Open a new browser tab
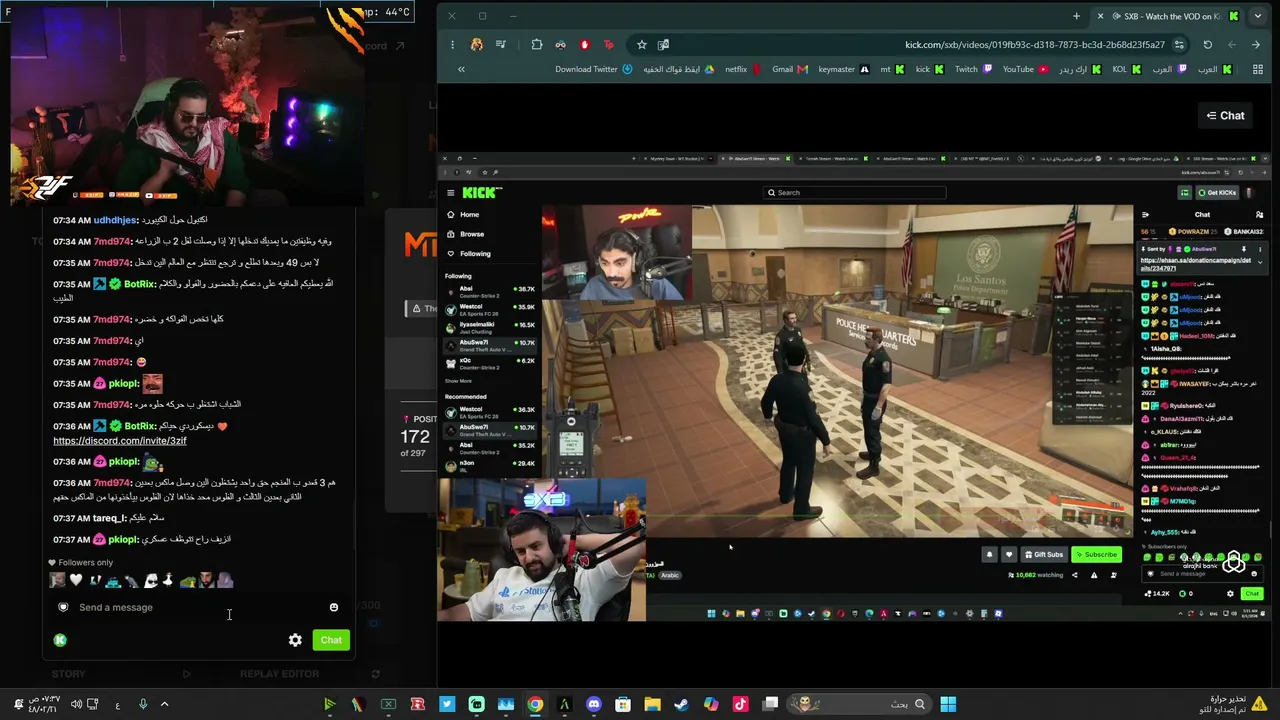1280x720 pixels. click(1076, 16)
